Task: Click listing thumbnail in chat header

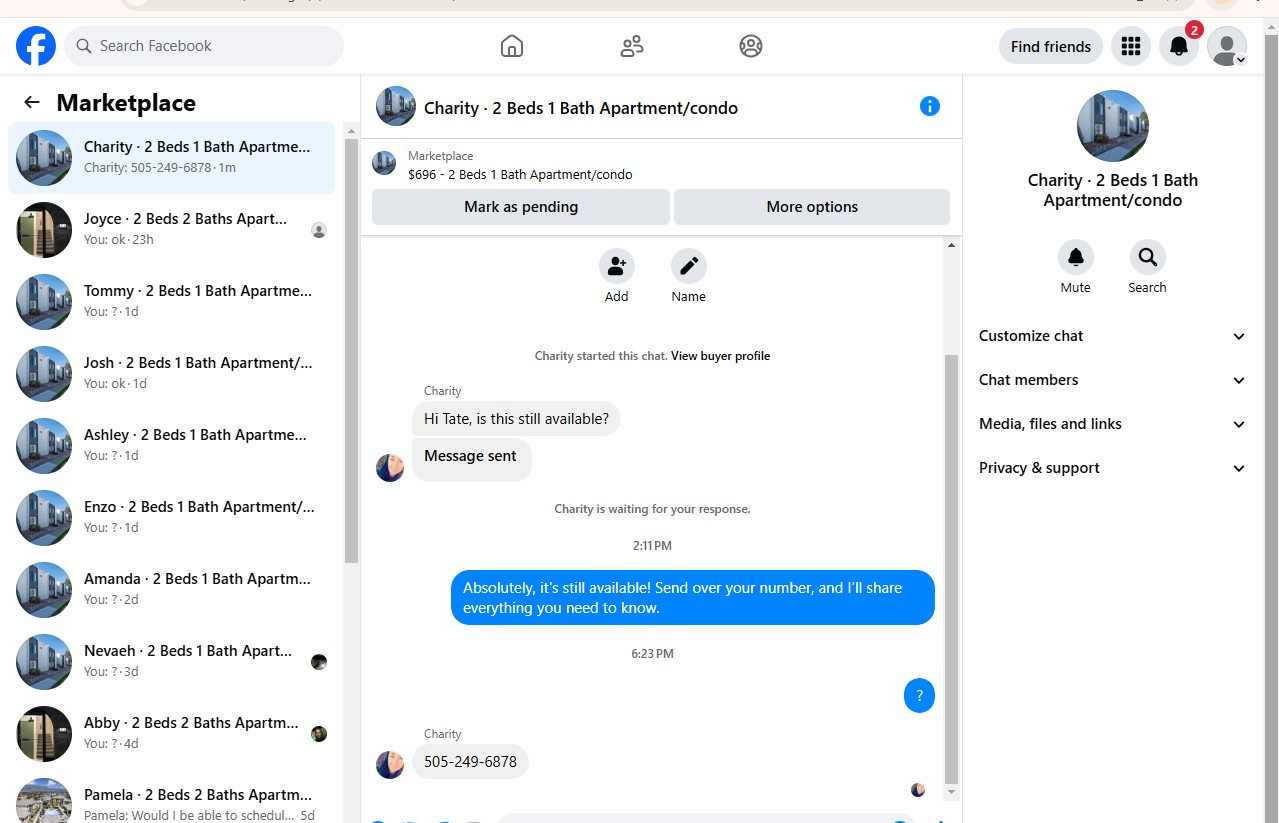Action: tap(396, 106)
